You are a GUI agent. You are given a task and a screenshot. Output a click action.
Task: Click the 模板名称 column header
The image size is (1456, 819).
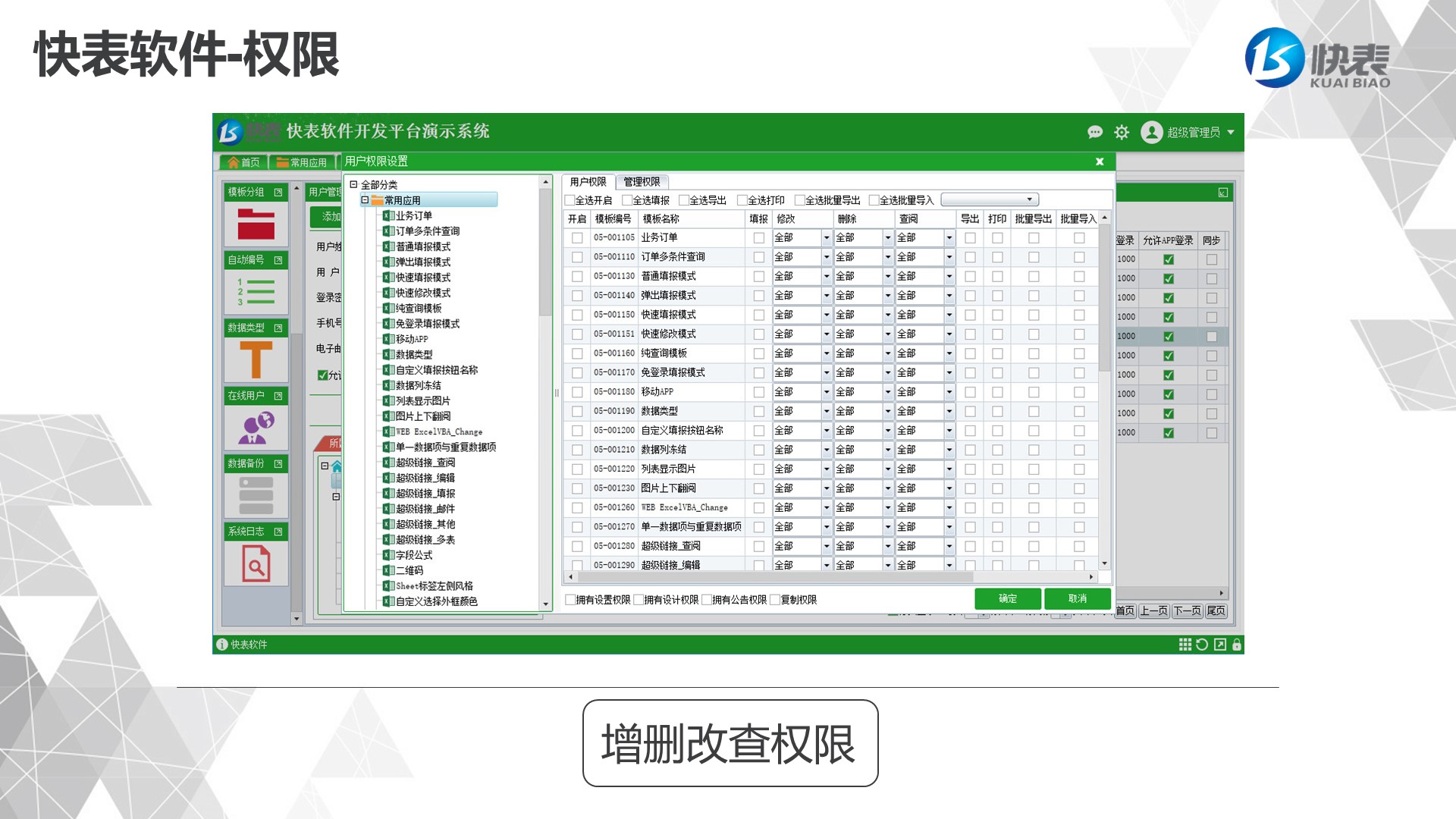click(692, 219)
